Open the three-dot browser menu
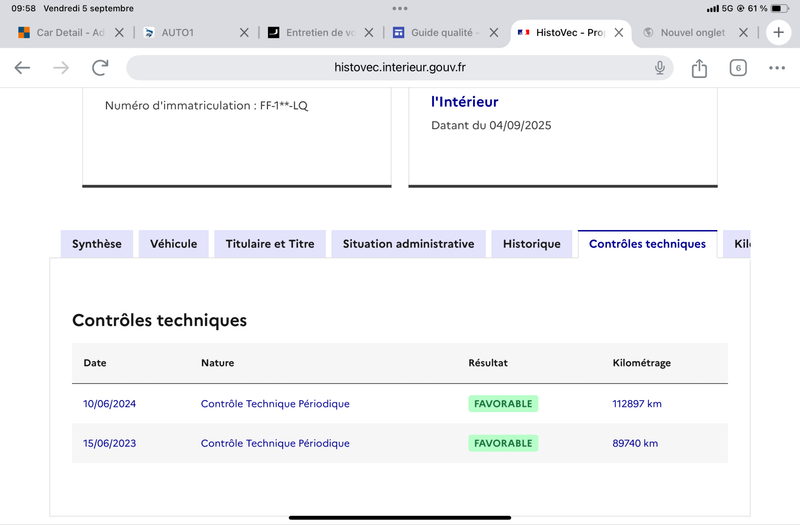Screen dimensions: 800x525 click(x=777, y=68)
